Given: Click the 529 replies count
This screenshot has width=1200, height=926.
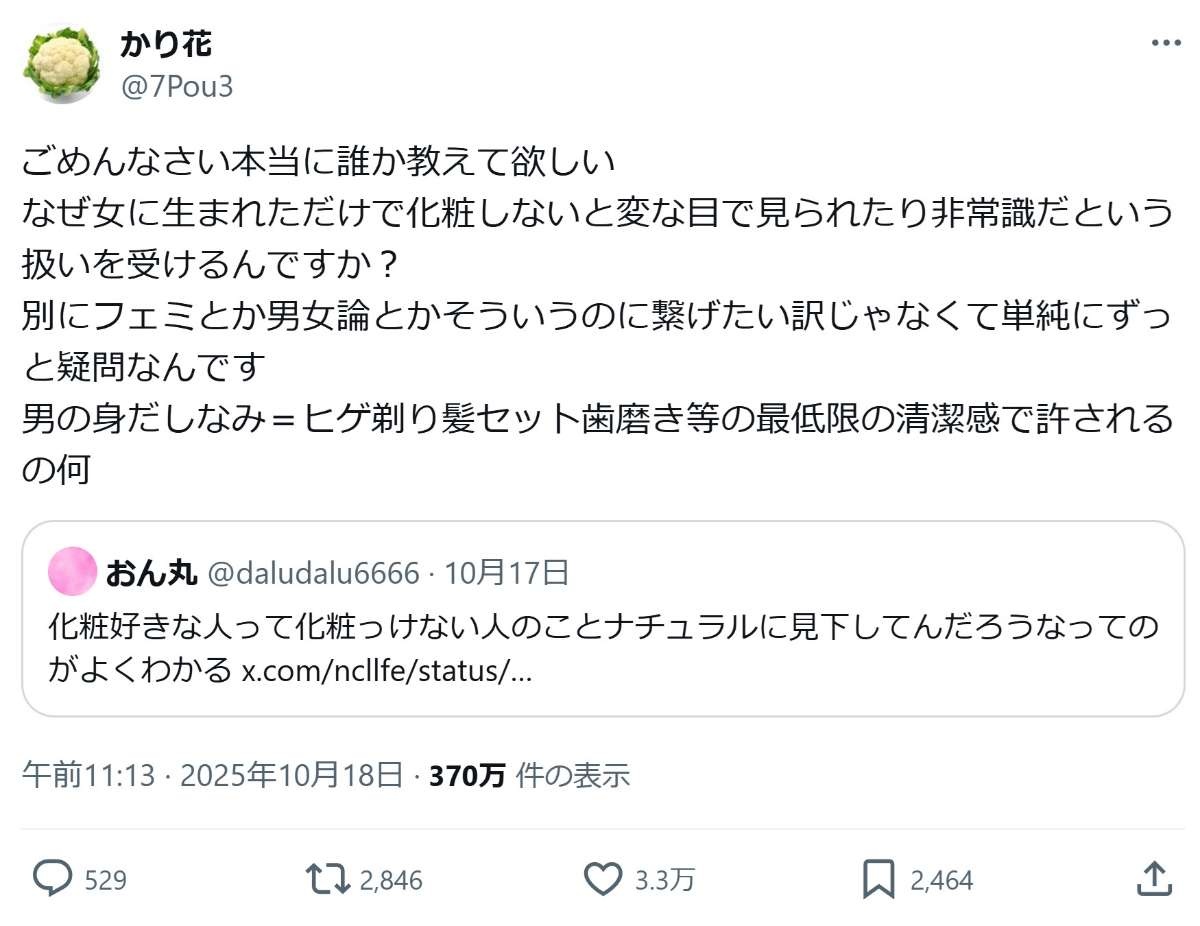Looking at the screenshot, I should [106, 880].
